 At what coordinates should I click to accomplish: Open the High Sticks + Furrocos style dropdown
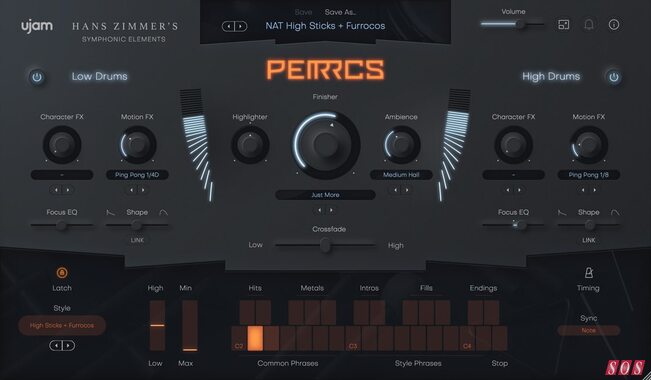pyautogui.click(x=62, y=325)
